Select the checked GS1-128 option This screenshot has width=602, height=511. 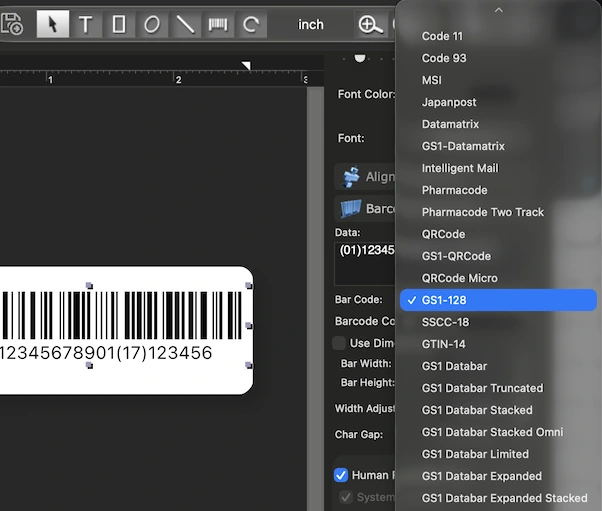click(498, 300)
